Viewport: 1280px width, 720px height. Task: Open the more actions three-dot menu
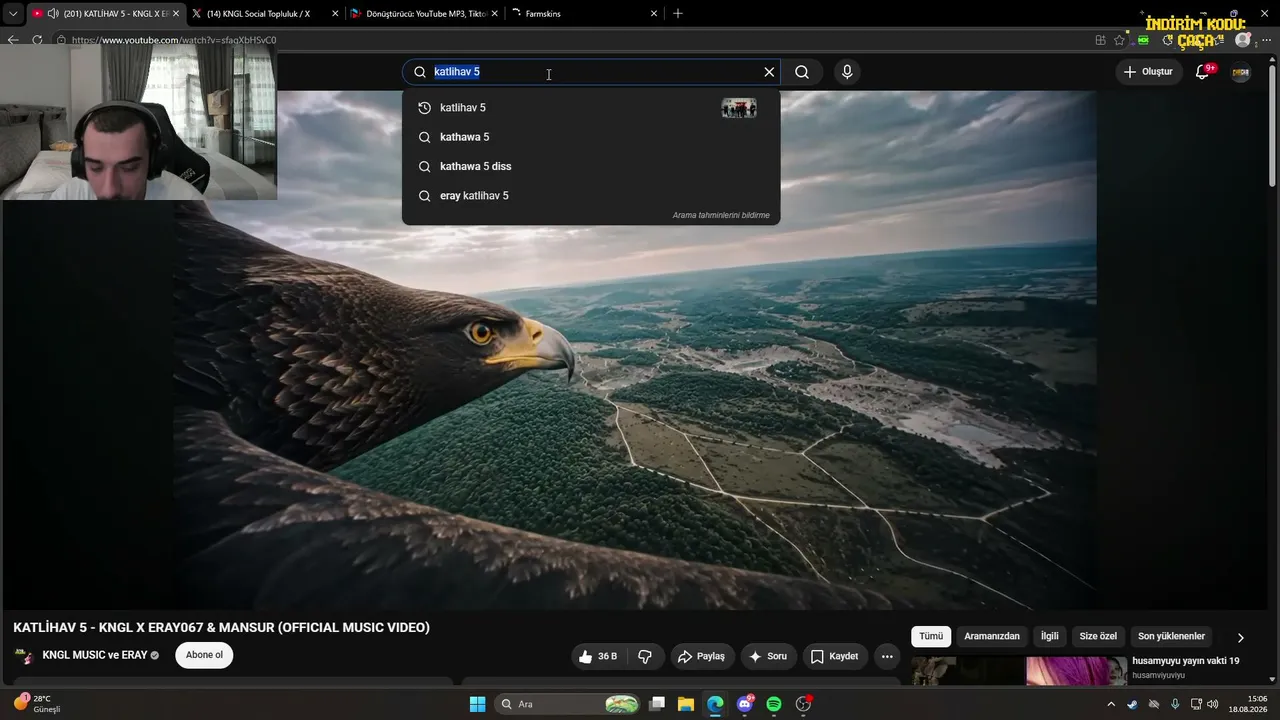[887, 657]
